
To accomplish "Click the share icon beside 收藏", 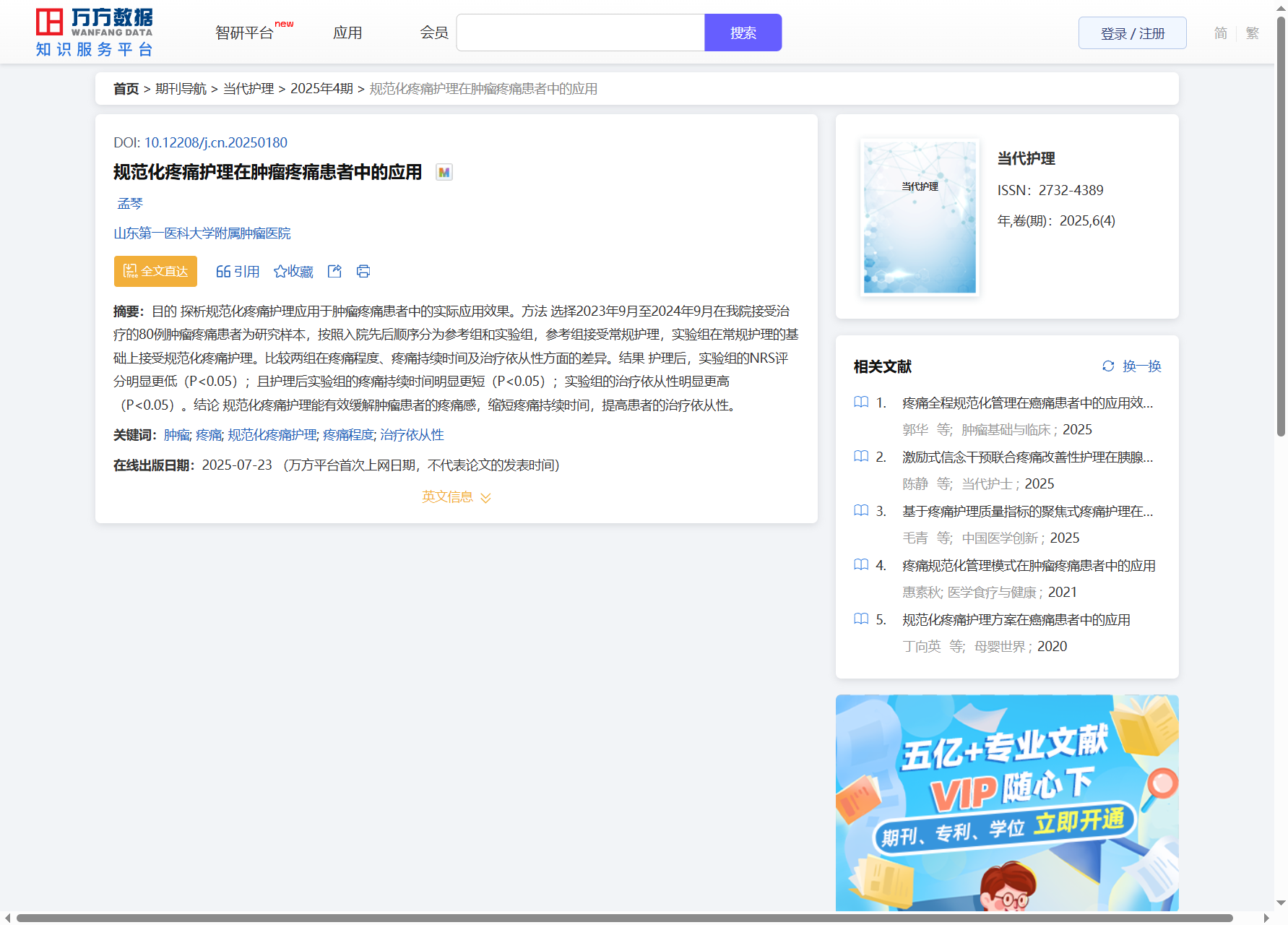I will pyautogui.click(x=334, y=271).
